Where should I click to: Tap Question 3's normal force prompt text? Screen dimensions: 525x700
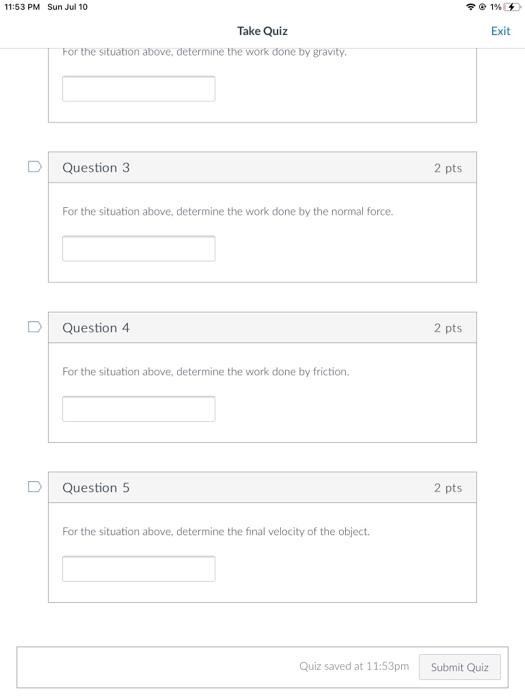pyautogui.click(x=228, y=212)
